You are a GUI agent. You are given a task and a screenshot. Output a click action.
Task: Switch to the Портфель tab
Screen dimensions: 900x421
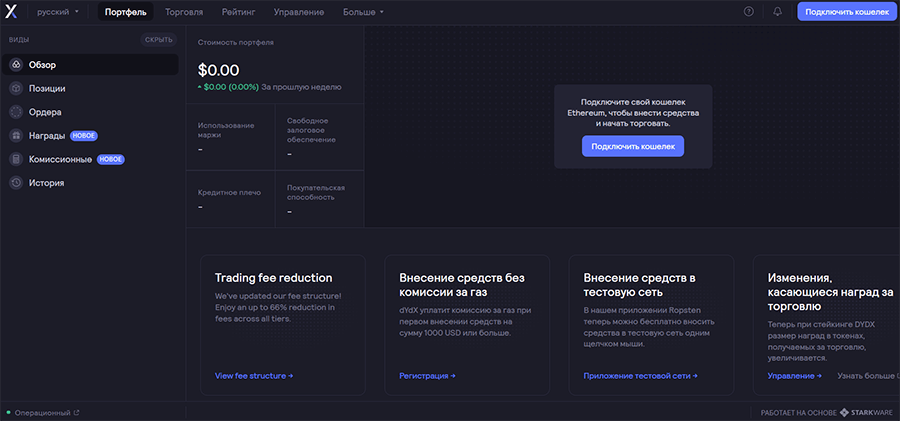(x=126, y=11)
